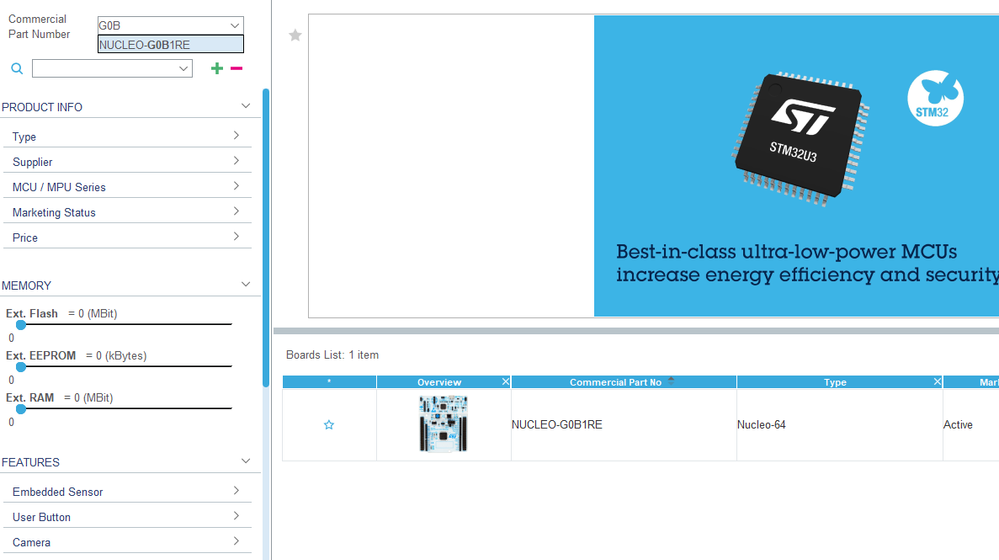
Task: Click the Ext. RAM slider handle
Action: [x=21, y=409]
